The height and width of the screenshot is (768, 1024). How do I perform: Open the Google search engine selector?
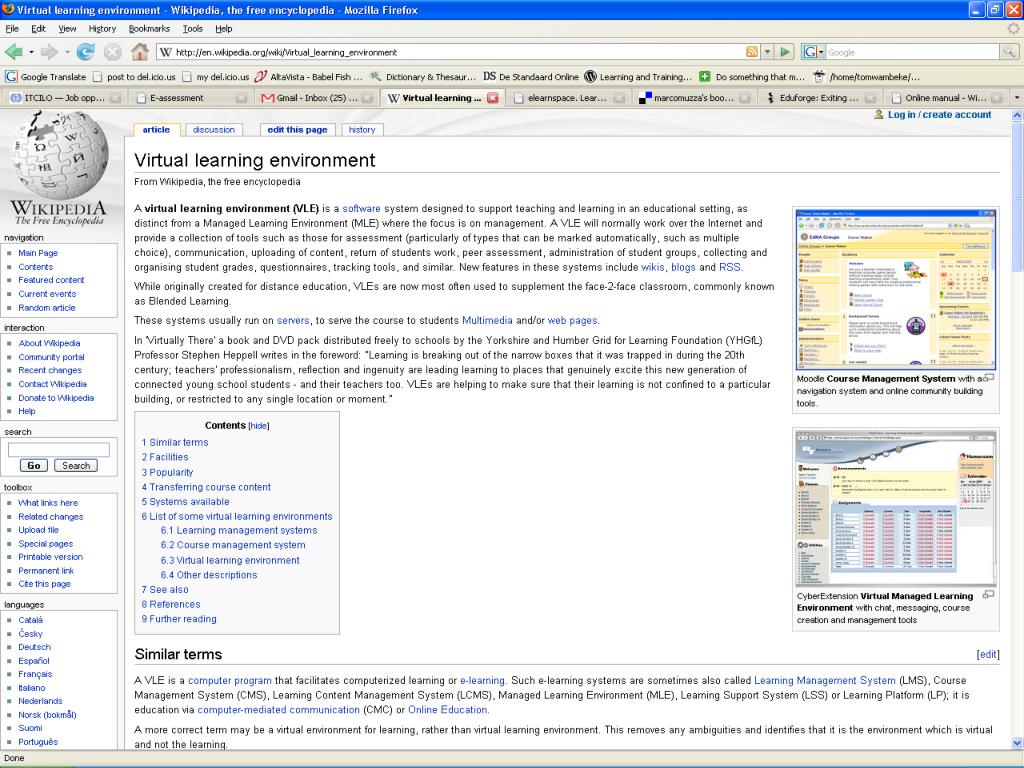814,52
